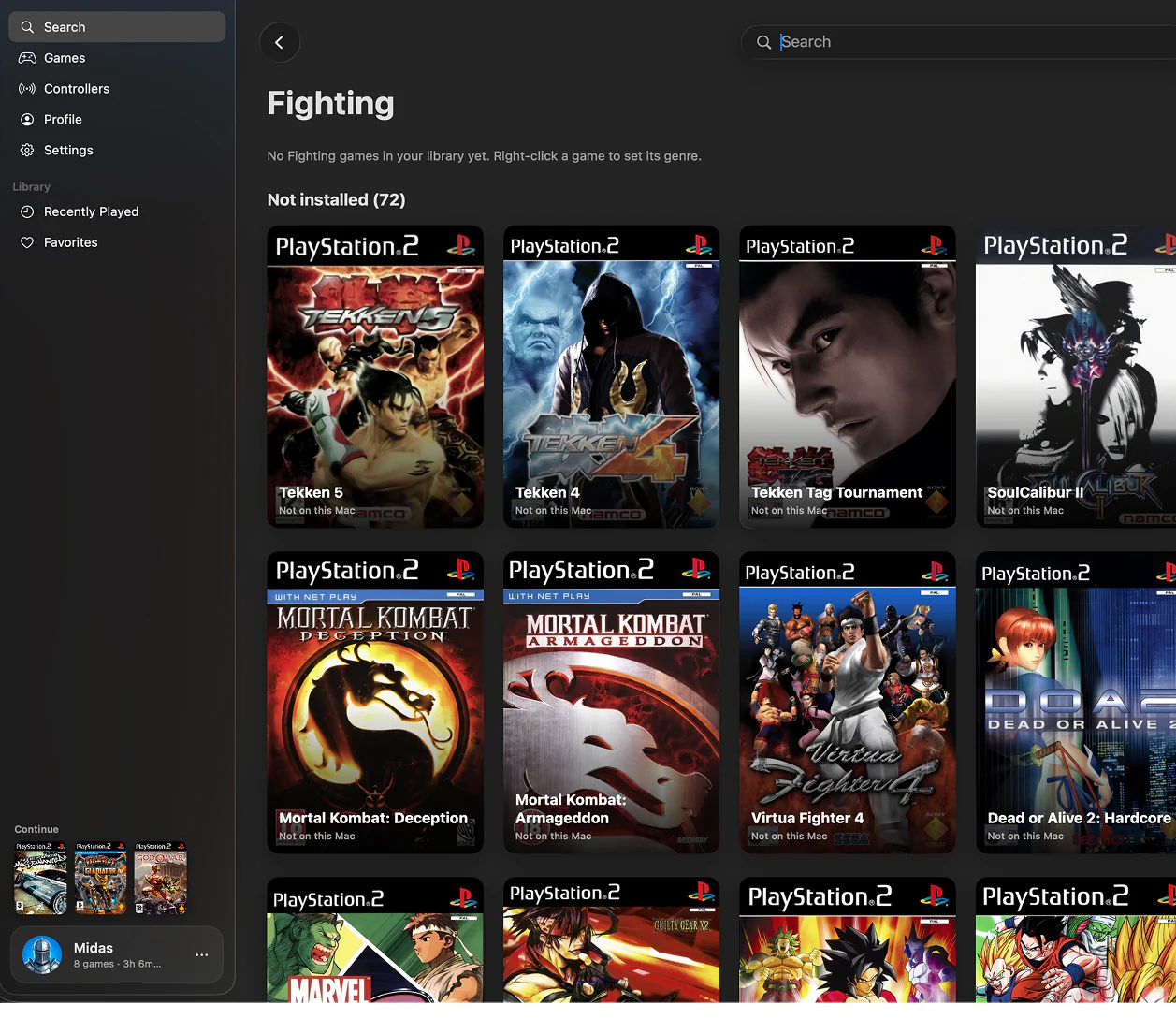Open the Favorites library list
The height and width of the screenshot is (1019, 1176).
pos(117,242)
